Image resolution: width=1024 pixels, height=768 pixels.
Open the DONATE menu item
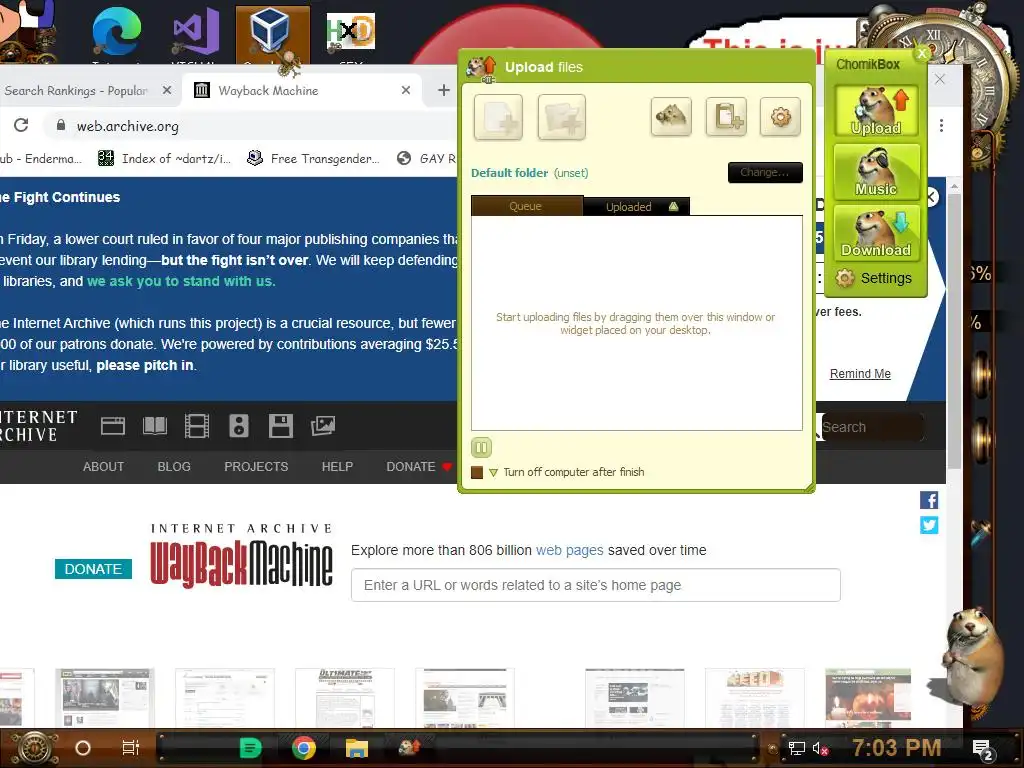[x=419, y=466]
